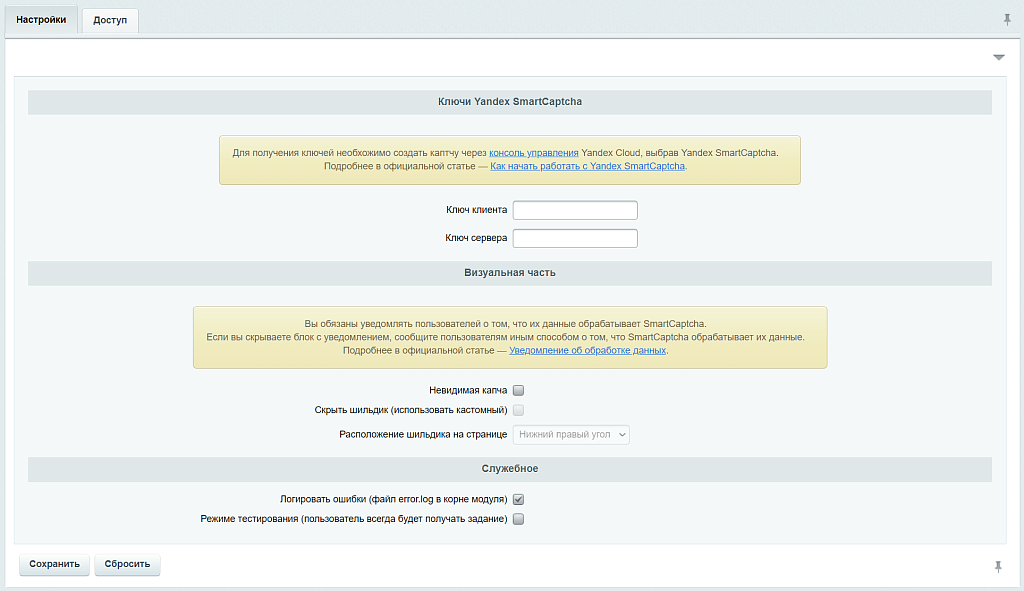Click the 'Служебное' section header
The image size is (1024, 591).
510,468
